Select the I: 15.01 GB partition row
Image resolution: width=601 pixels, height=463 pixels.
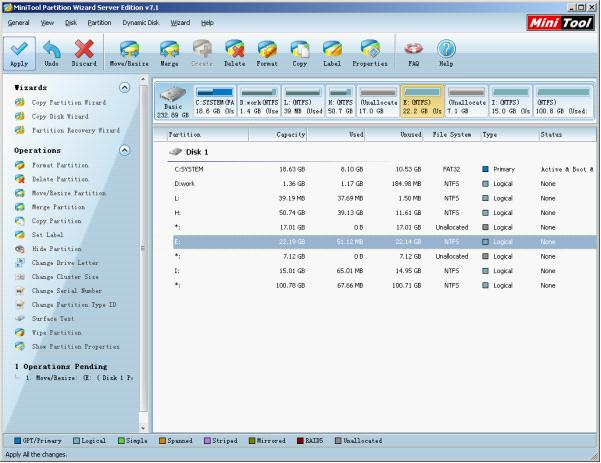(384, 271)
